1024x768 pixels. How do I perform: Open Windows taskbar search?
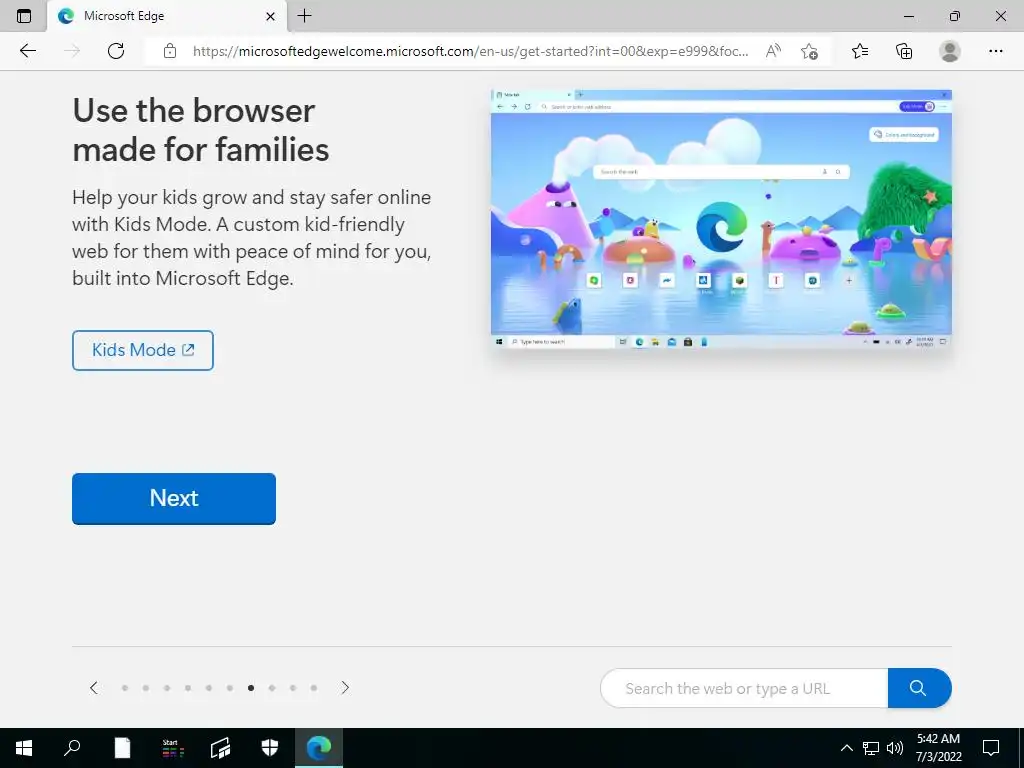tap(72, 748)
